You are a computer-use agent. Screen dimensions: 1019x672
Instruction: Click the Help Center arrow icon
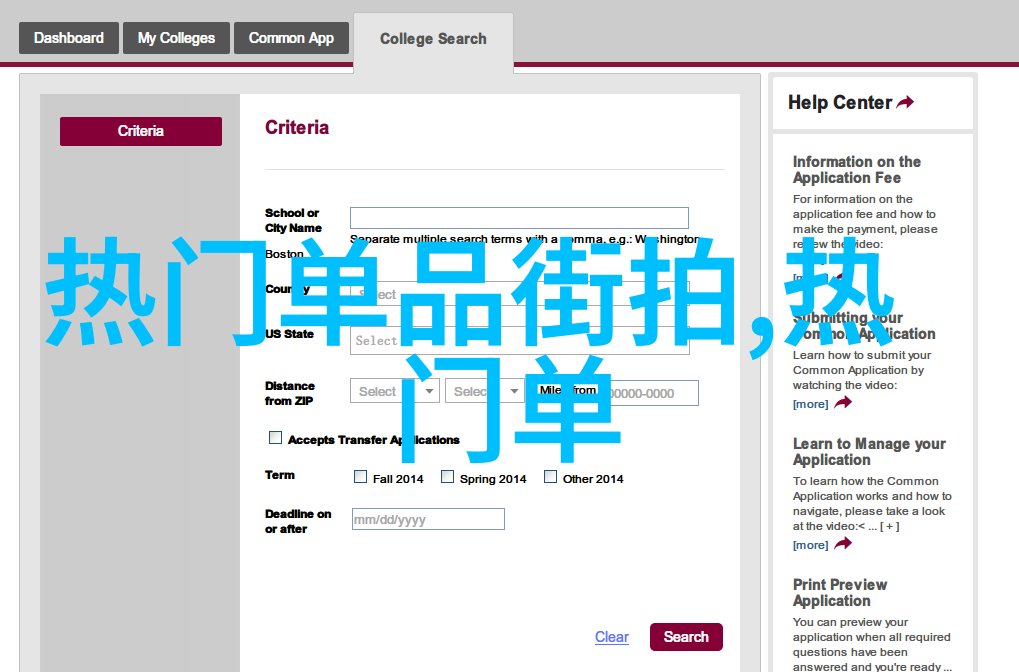click(905, 102)
